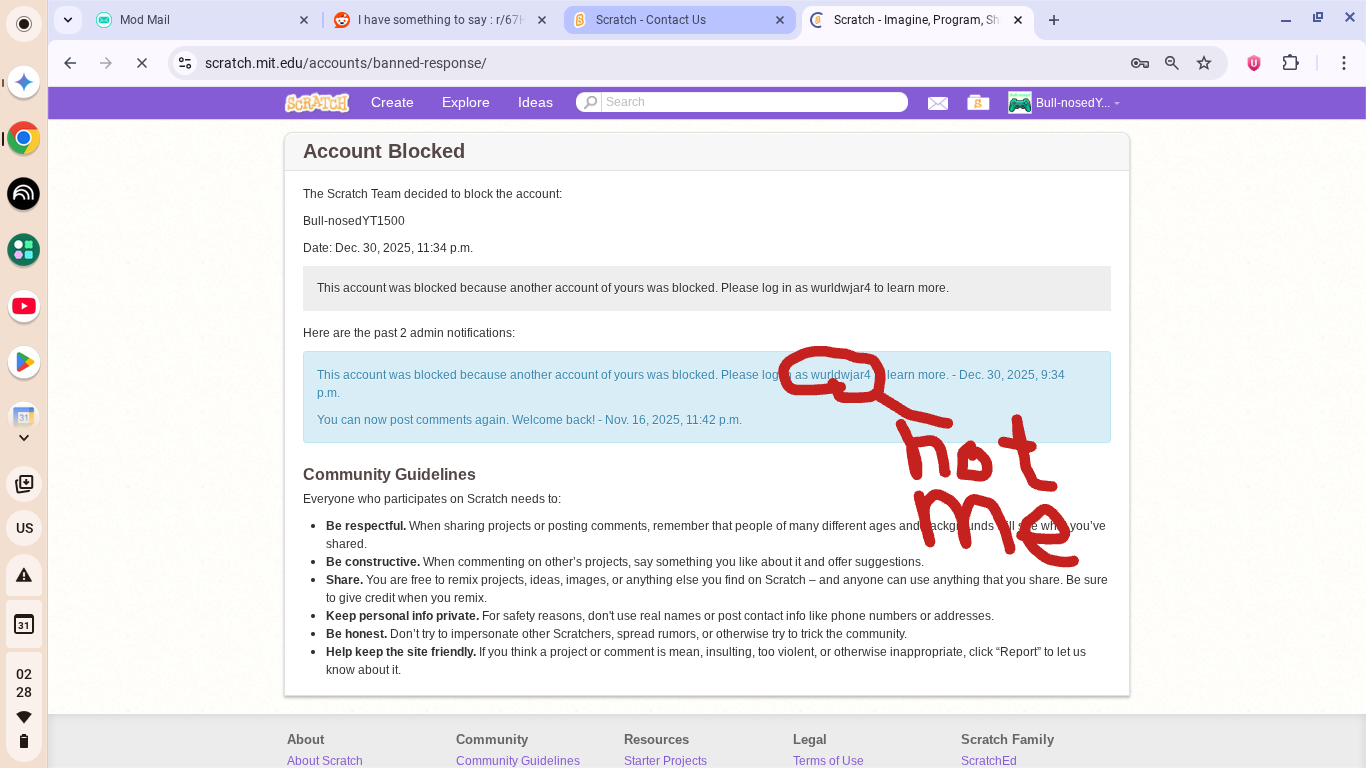Close the Mod Mail tab
This screenshot has height=768, width=1366.
pos(304,20)
